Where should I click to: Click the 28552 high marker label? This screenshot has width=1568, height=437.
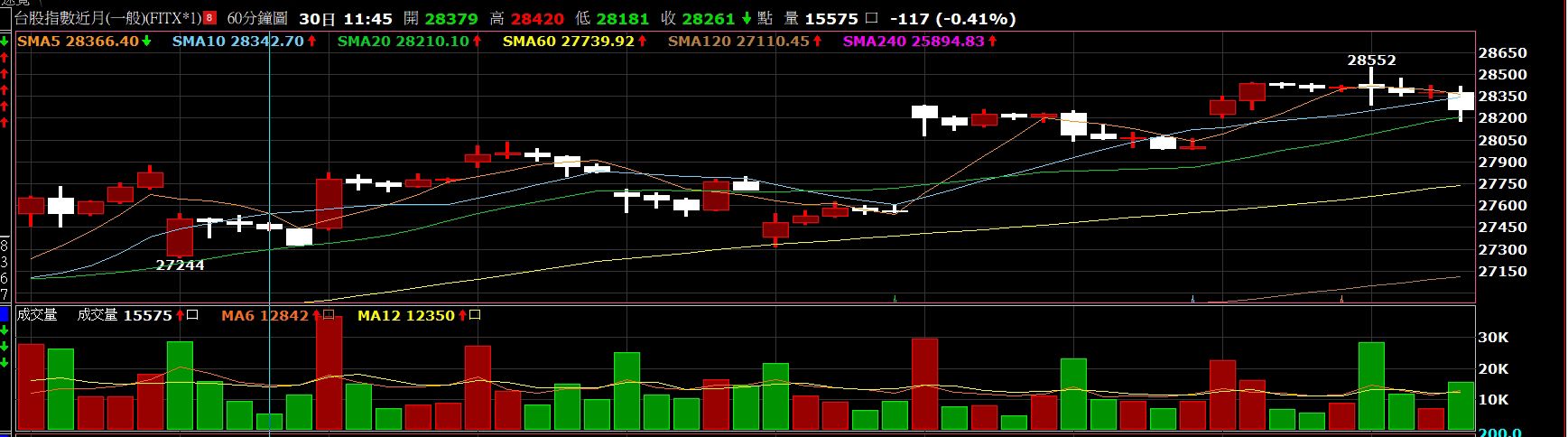pos(1371,60)
